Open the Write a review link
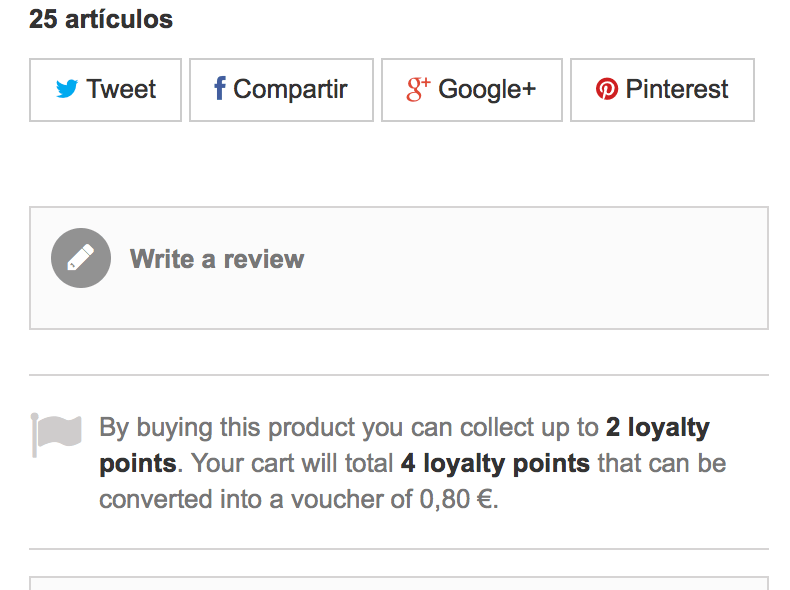790x590 pixels. pos(217,259)
